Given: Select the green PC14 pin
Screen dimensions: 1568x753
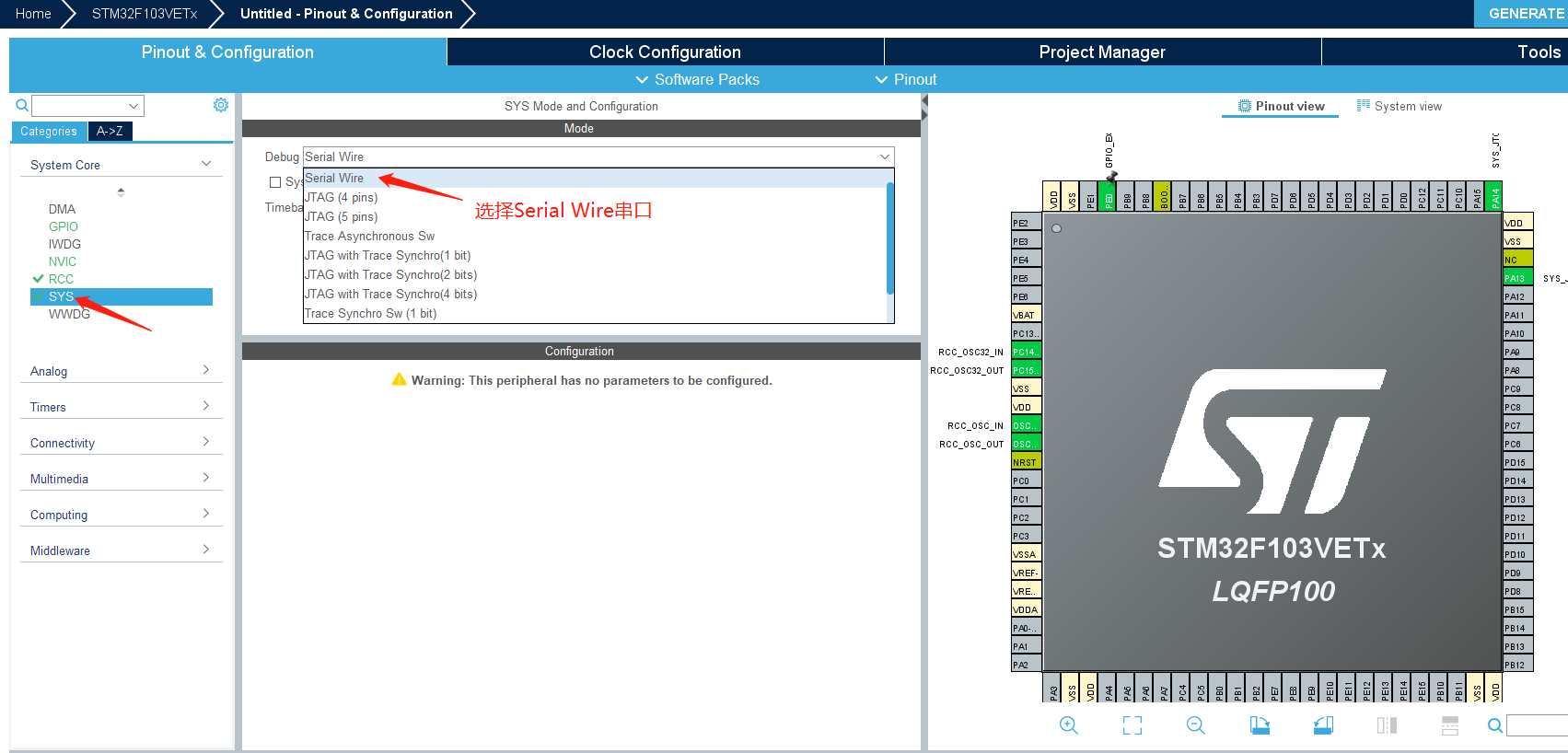Looking at the screenshot, I should point(1026,352).
